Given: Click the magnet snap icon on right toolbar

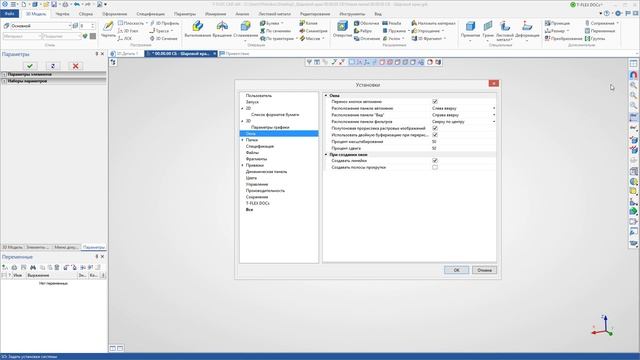Looking at the screenshot, I should (633, 75).
